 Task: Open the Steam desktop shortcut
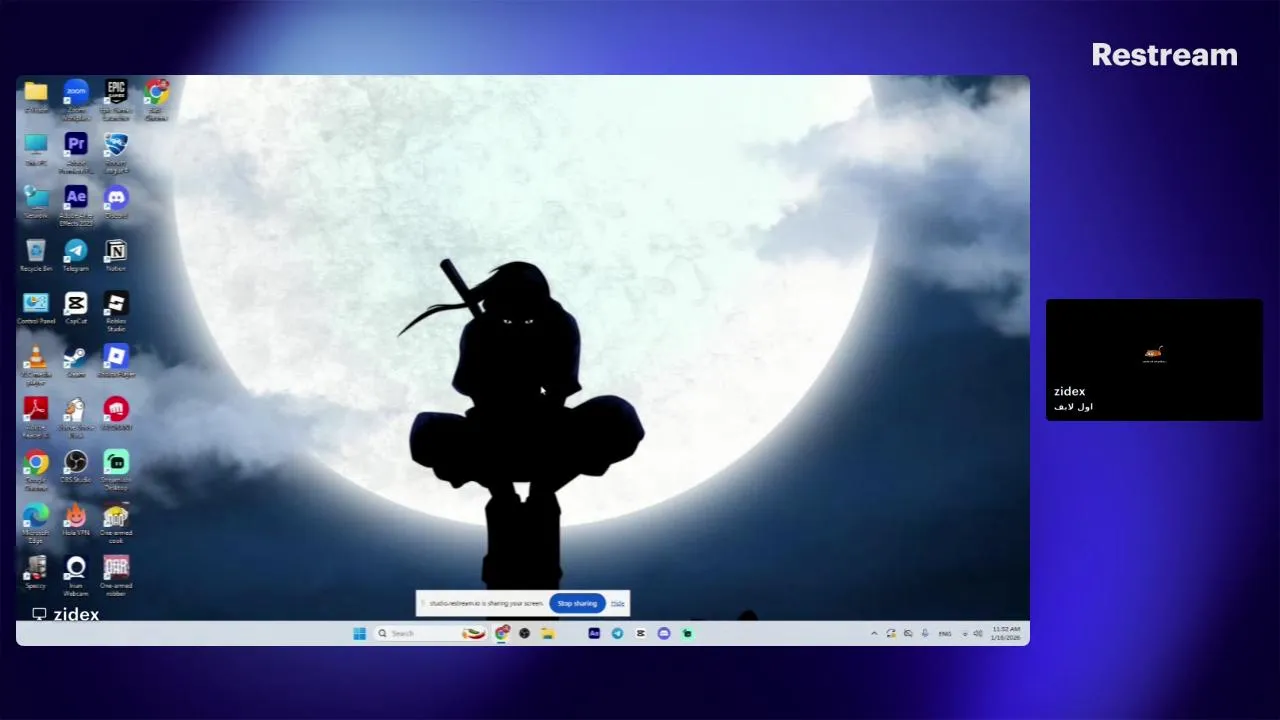76,361
